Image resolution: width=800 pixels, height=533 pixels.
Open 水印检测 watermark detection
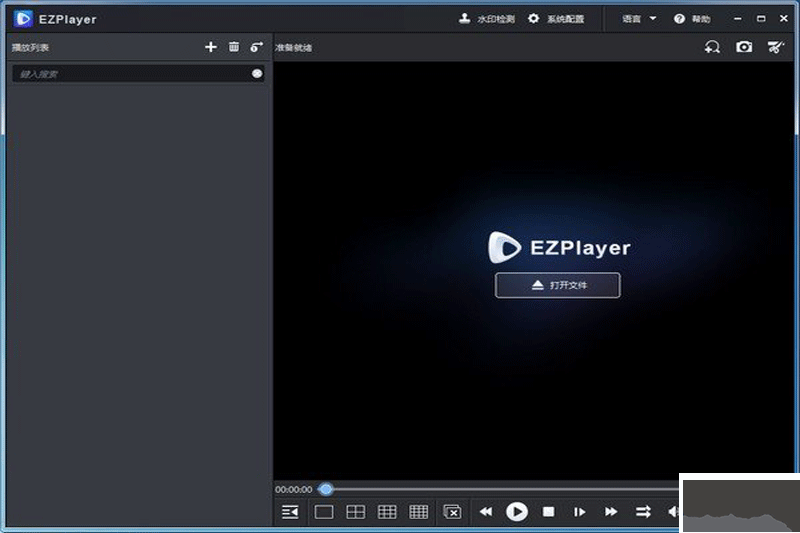pos(487,19)
